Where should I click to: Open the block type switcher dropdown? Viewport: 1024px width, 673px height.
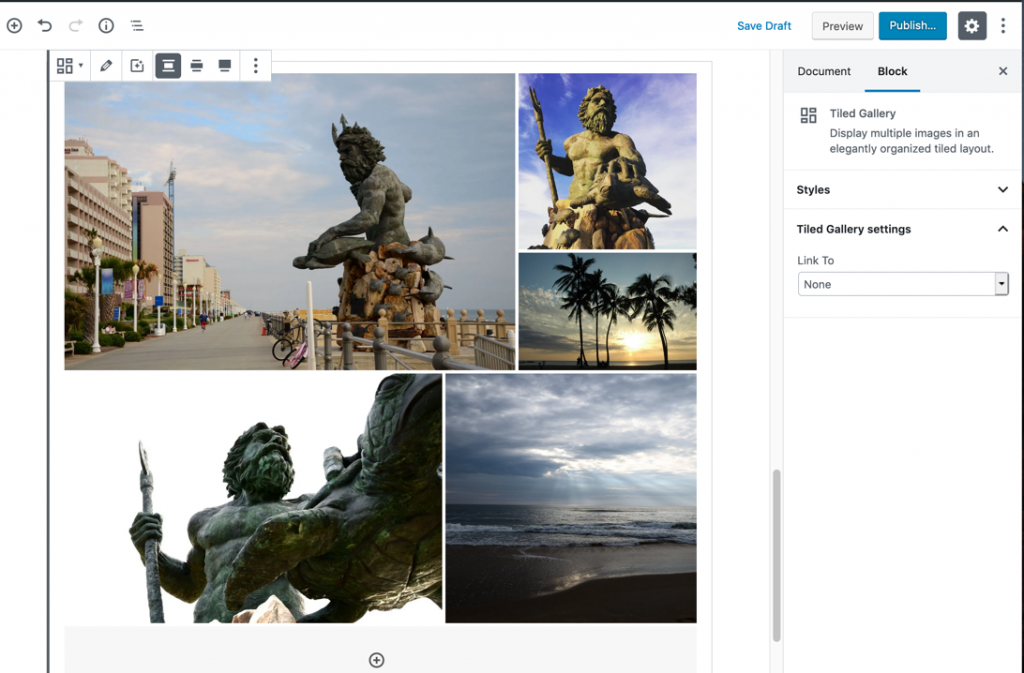coord(70,66)
